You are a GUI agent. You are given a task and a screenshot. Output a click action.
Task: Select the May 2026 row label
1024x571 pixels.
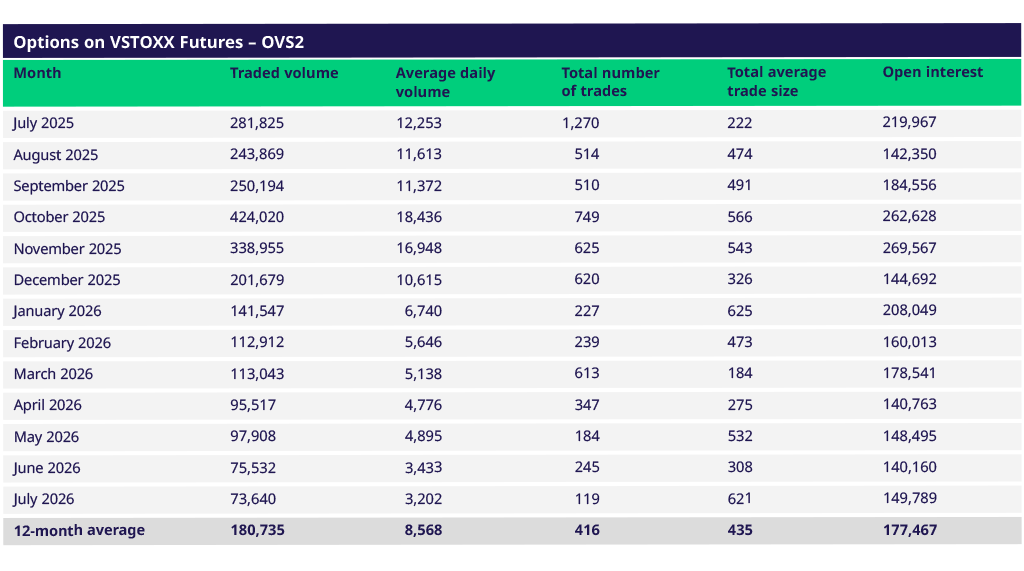click(x=46, y=436)
